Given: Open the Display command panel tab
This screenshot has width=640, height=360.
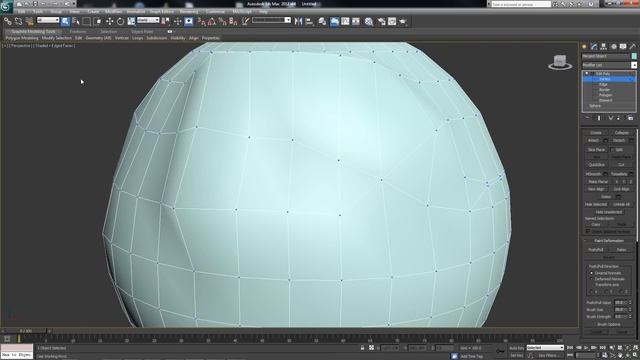Looking at the screenshot, I should [x=623, y=47].
